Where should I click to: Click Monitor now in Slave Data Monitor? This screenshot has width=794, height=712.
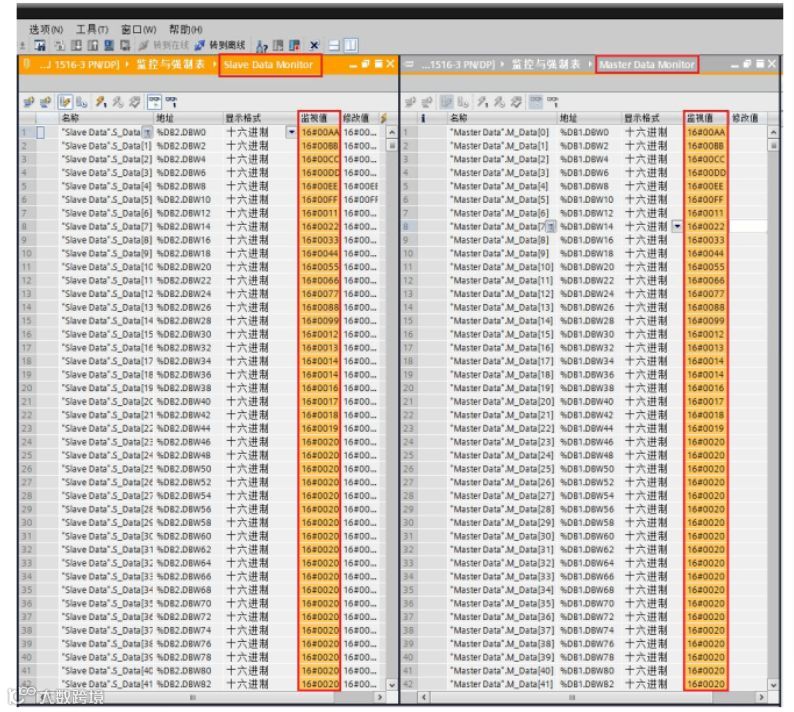171,102
